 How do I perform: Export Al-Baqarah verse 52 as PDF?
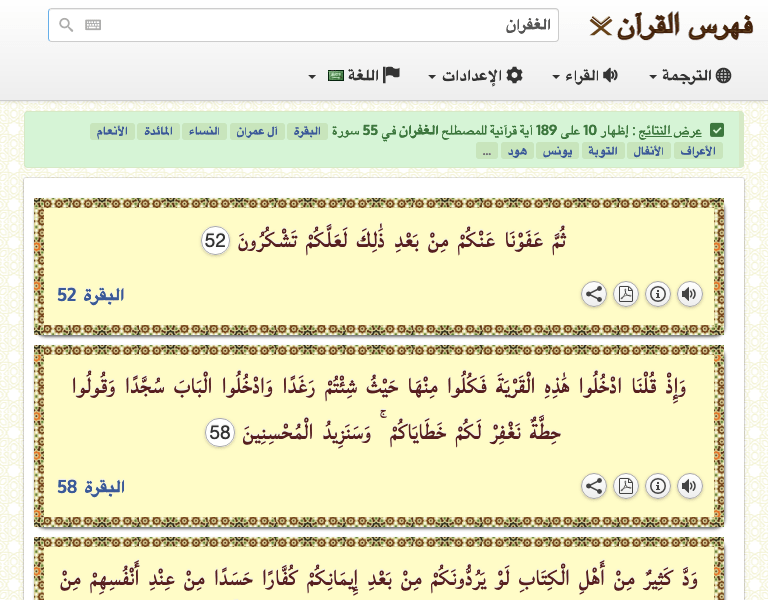point(626,294)
